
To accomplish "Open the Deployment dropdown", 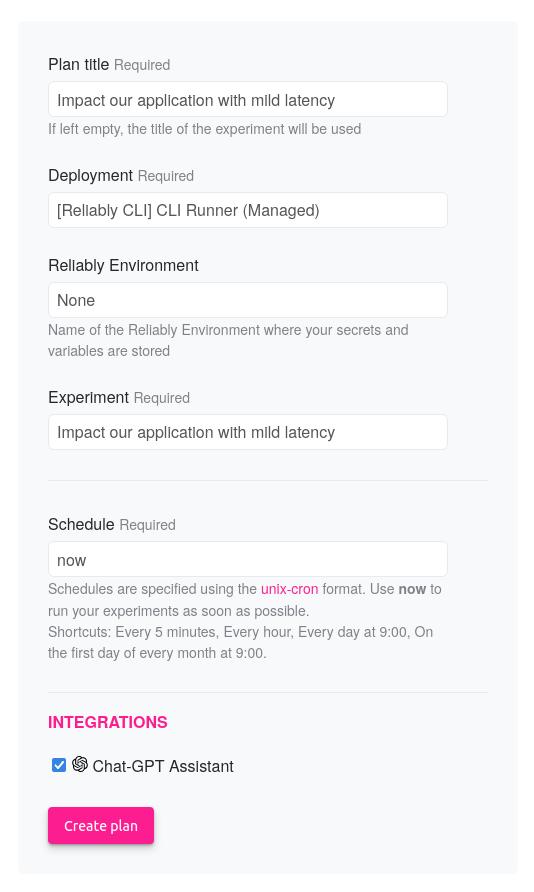I will [248, 210].
